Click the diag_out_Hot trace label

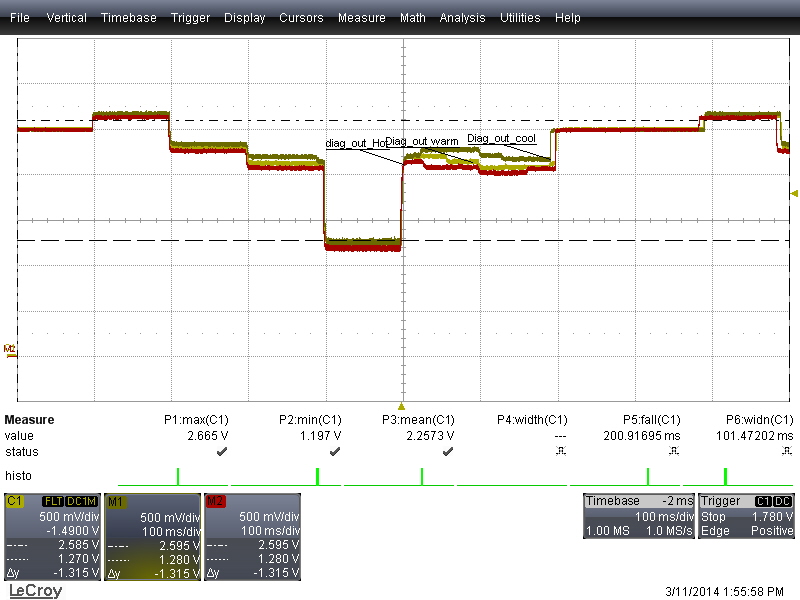coord(356,143)
